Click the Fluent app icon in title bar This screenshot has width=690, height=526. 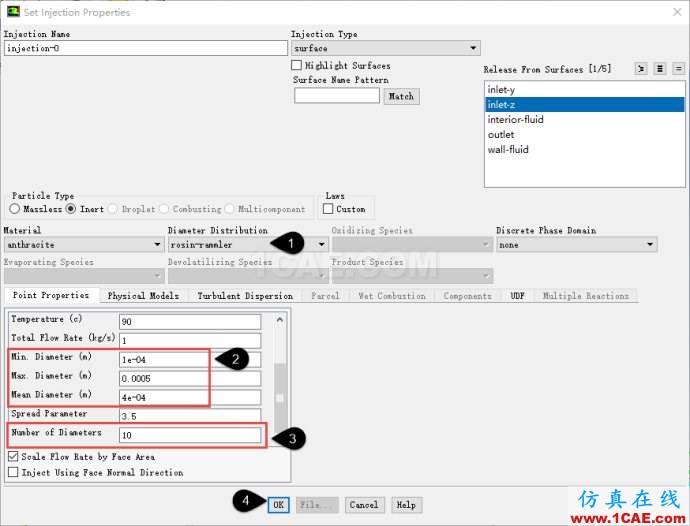tap(13, 11)
